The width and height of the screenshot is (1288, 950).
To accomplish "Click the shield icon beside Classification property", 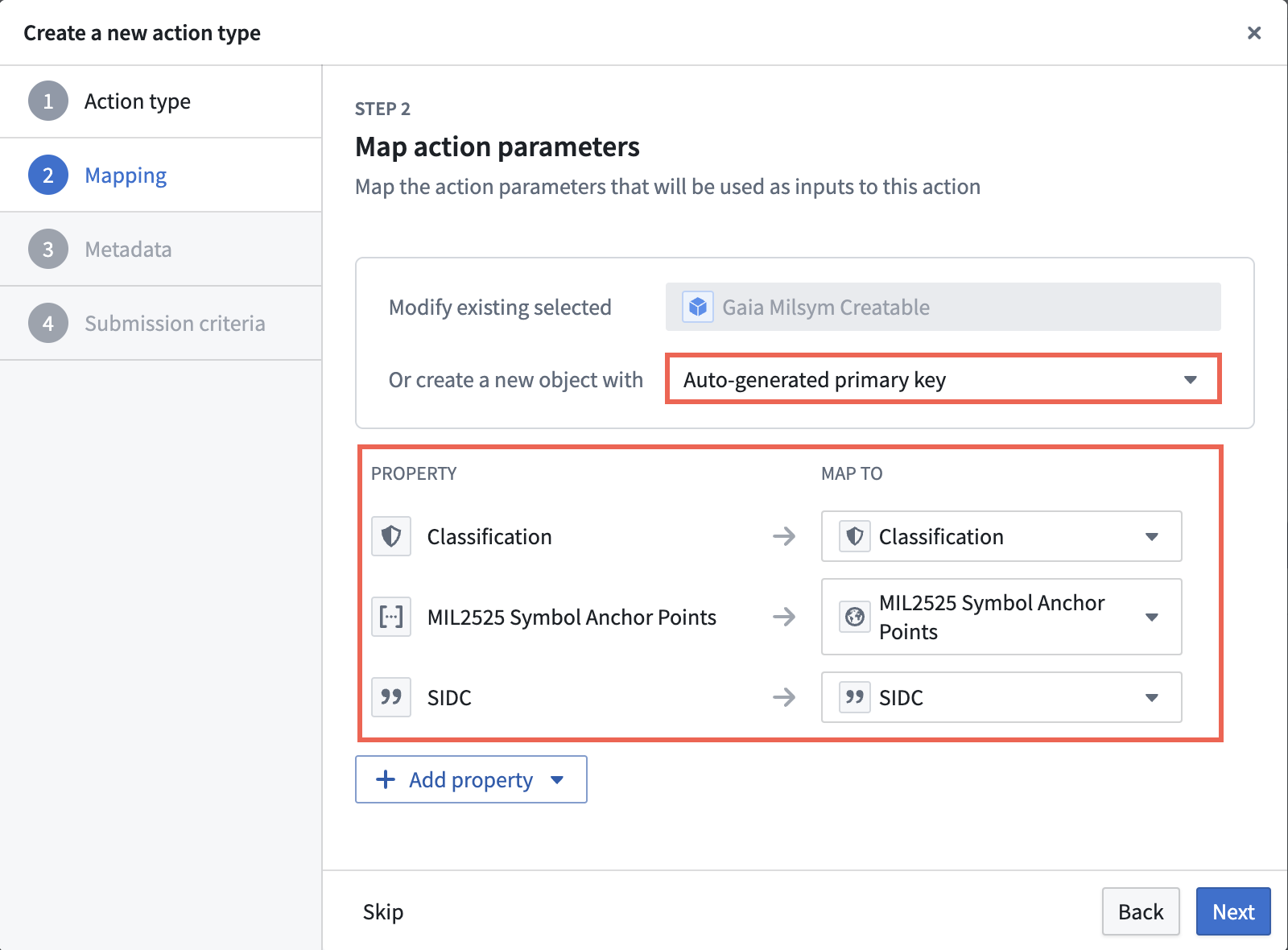I will click(x=391, y=536).
